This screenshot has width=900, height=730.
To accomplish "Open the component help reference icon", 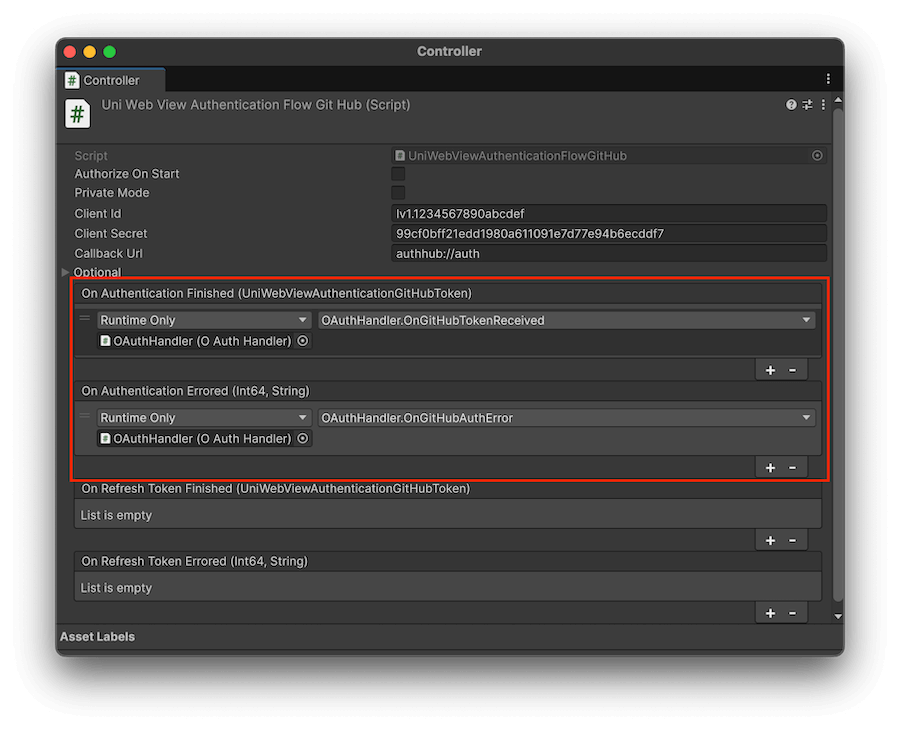I will click(791, 105).
